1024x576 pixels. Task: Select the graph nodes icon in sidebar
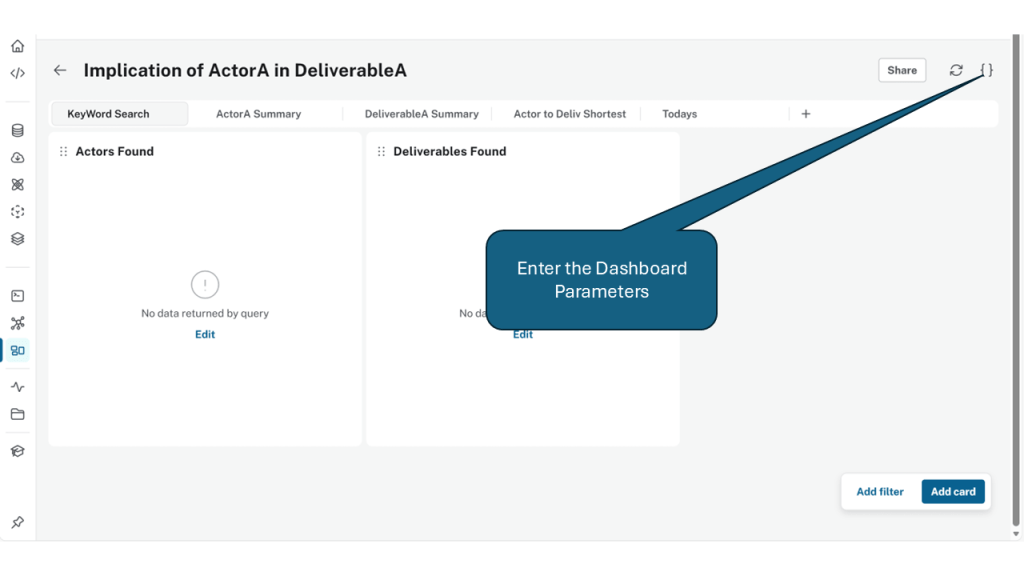click(17, 323)
